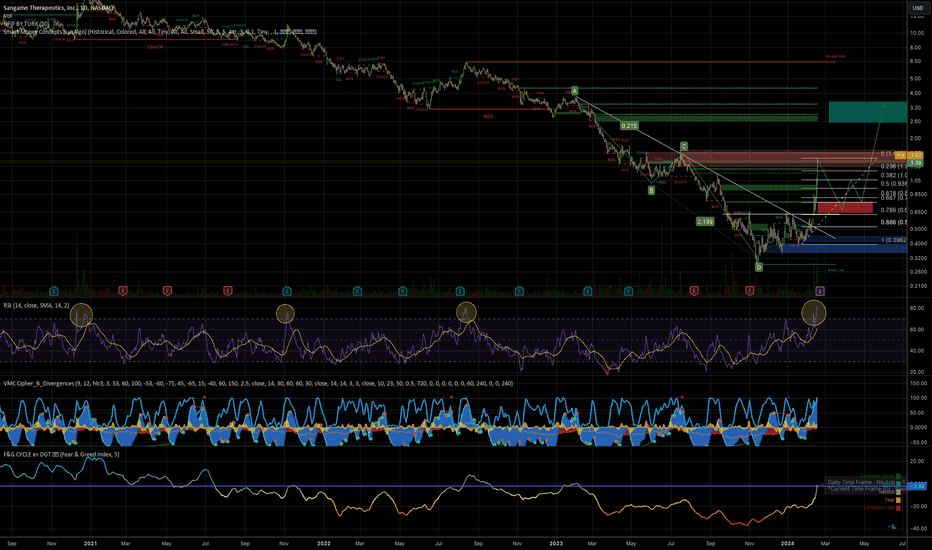Click the red earnings marker above May 2021
The height and width of the screenshot is (550, 932).
tap(168, 291)
